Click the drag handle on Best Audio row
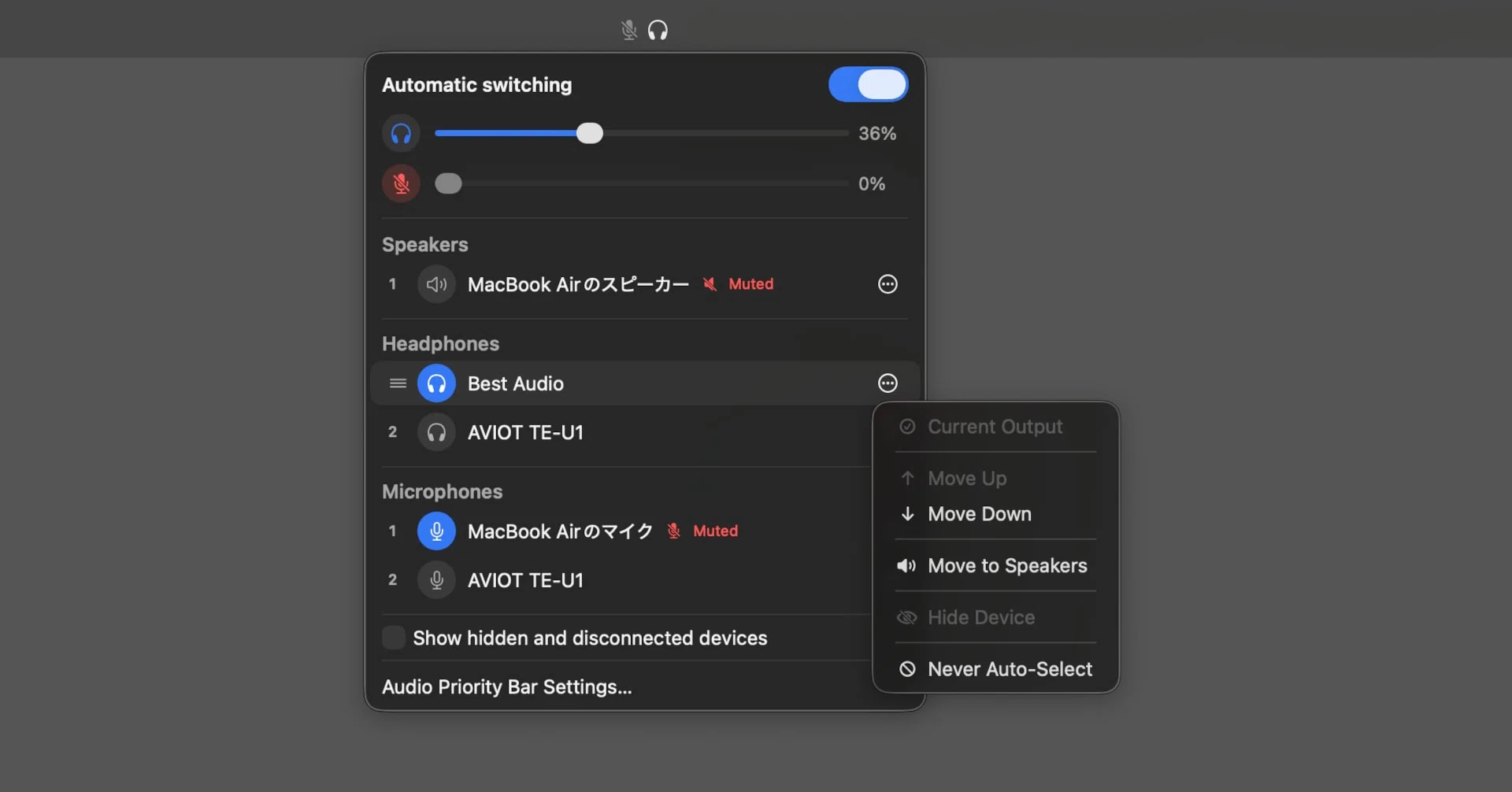The height and width of the screenshot is (792, 1512). click(x=398, y=383)
